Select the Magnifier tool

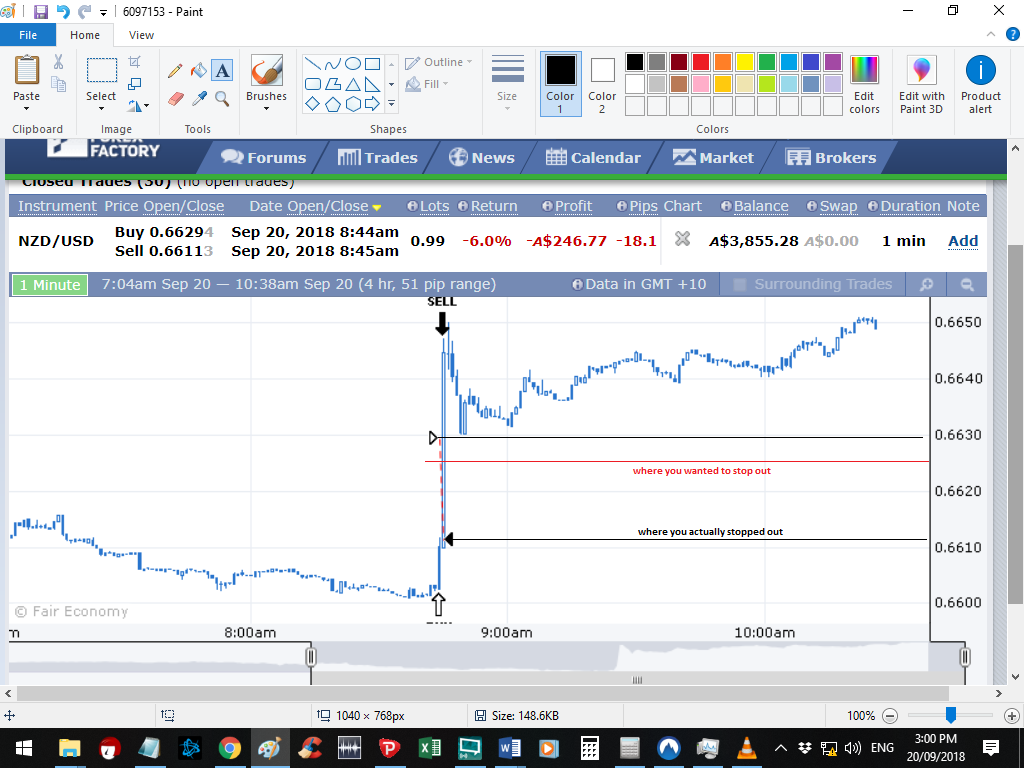222,99
